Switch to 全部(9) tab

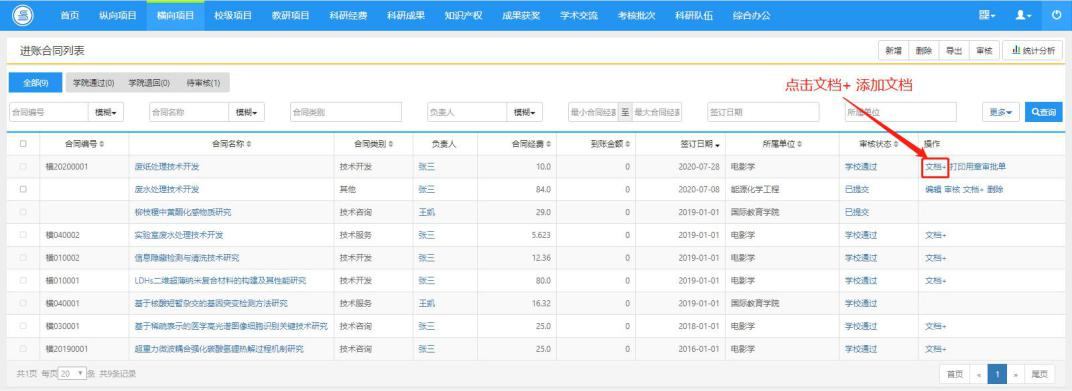click(x=35, y=83)
